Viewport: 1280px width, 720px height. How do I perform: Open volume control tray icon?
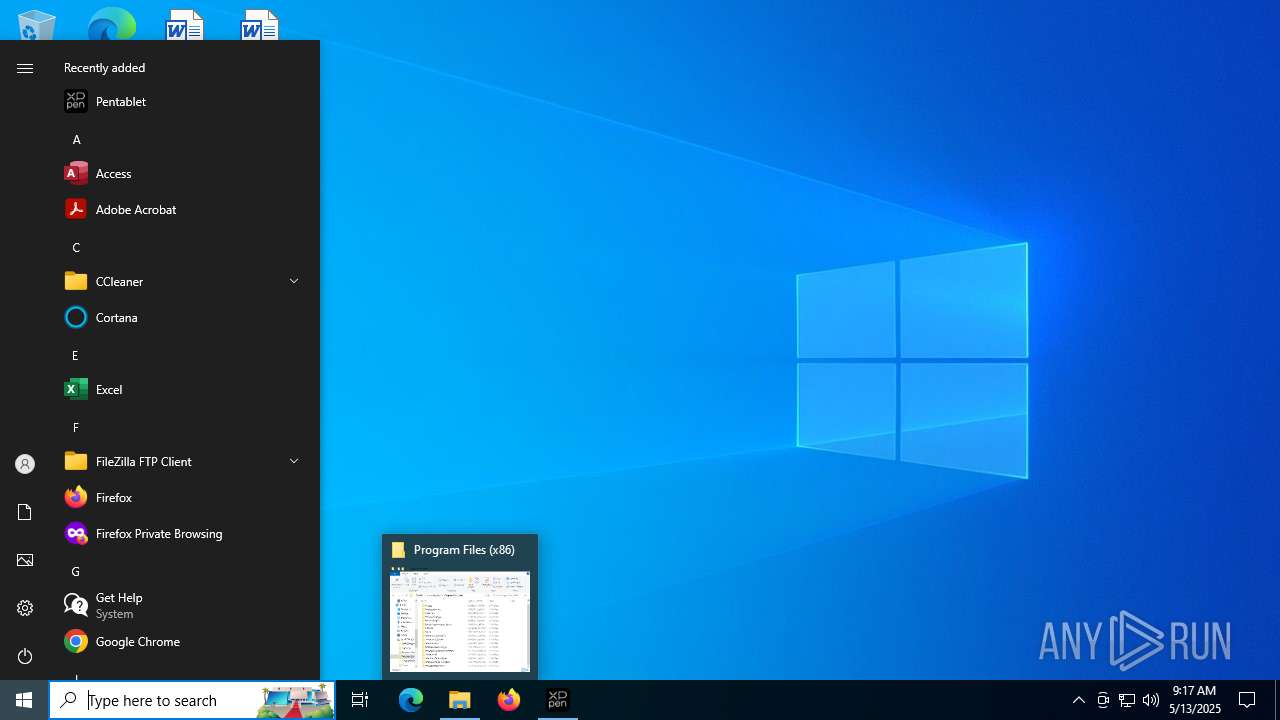(1151, 700)
